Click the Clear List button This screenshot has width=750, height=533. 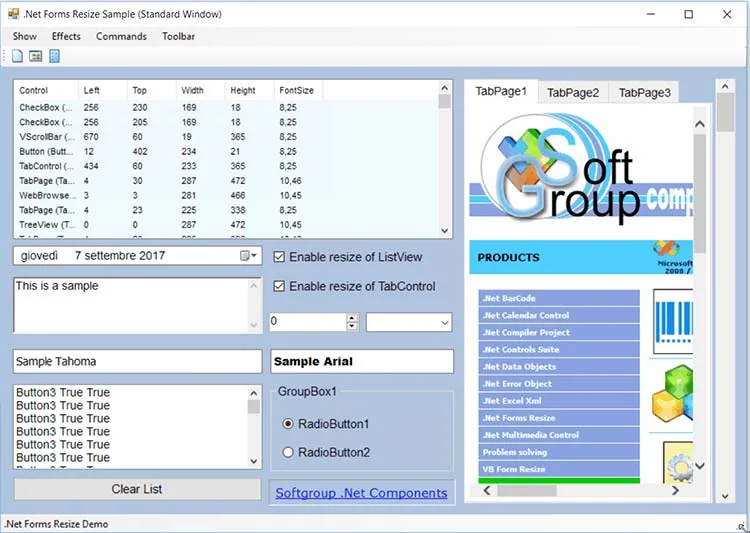(x=137, y=489)
